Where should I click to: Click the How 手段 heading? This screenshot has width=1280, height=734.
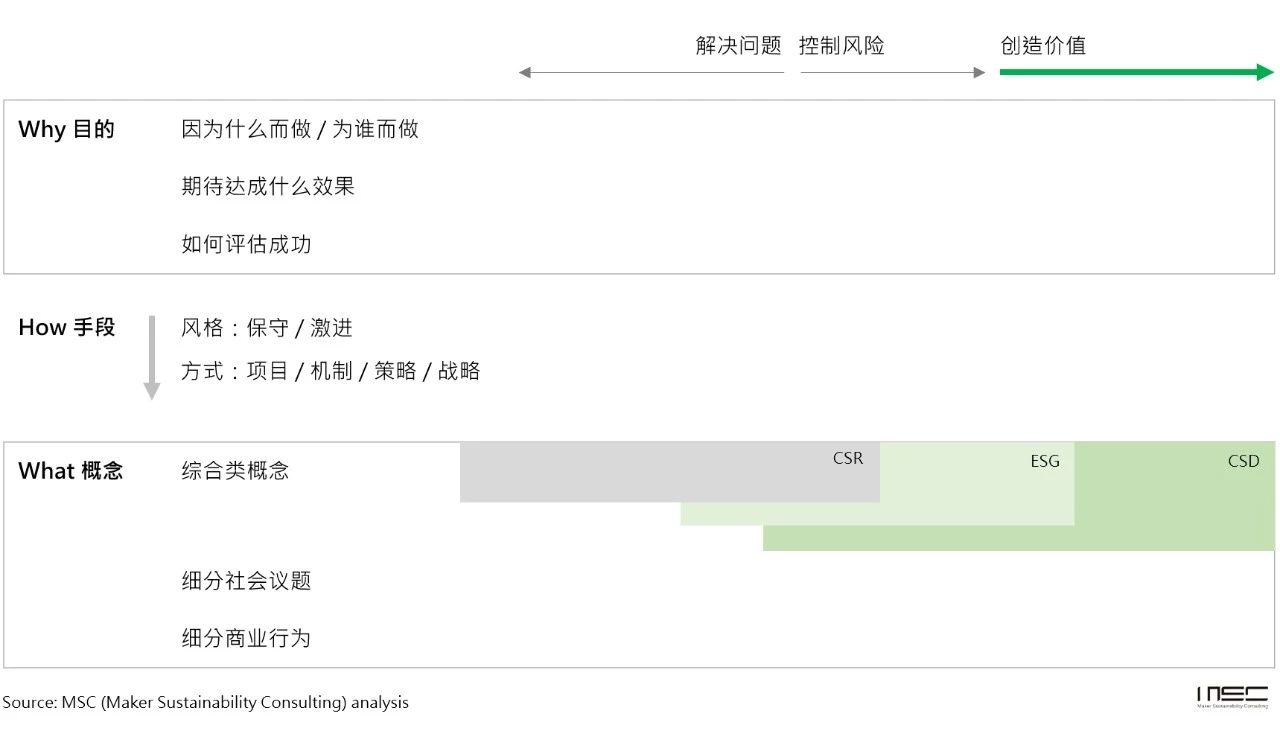pyautogui.click(x=67, y=327)
